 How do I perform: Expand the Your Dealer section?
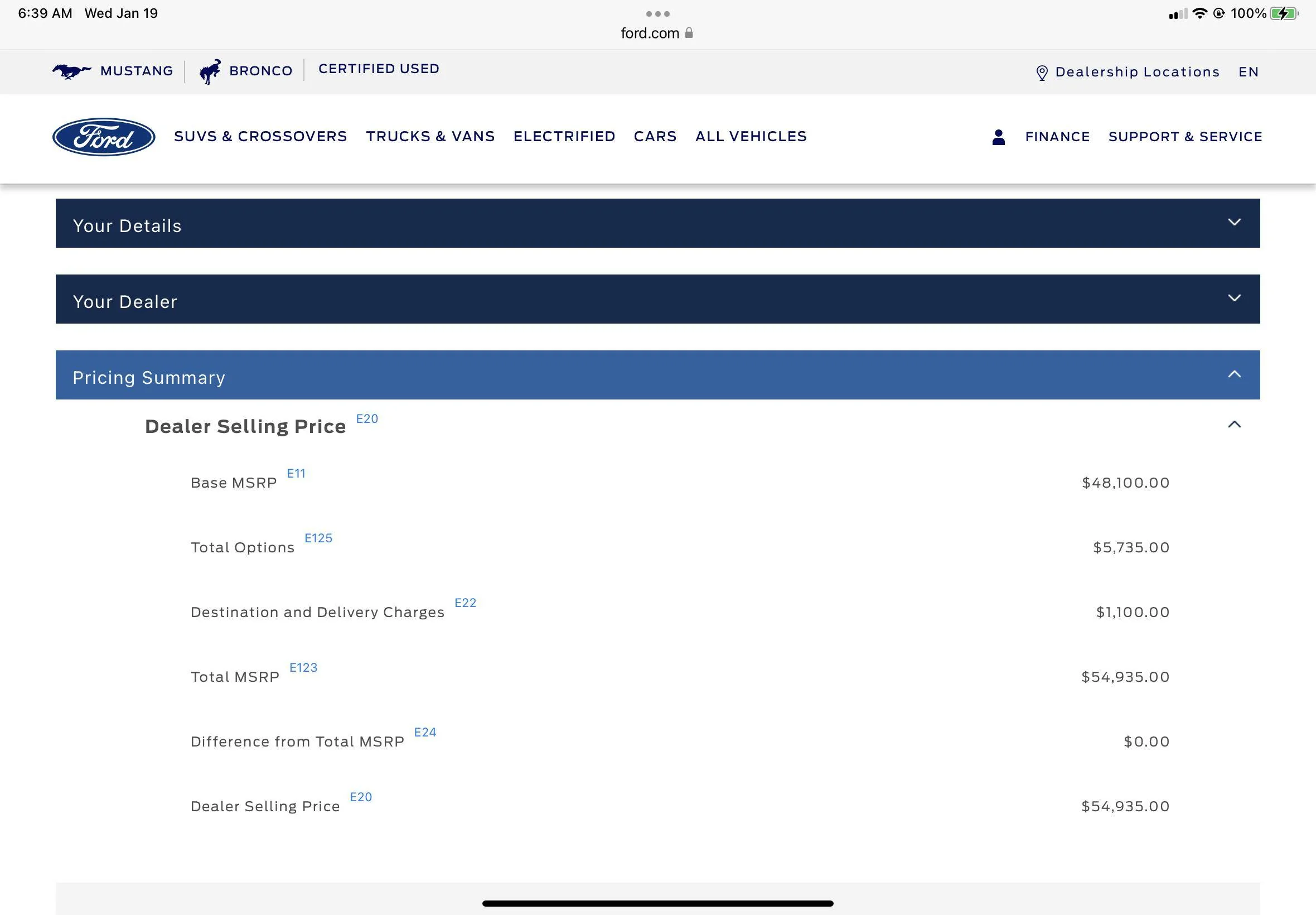657,298
